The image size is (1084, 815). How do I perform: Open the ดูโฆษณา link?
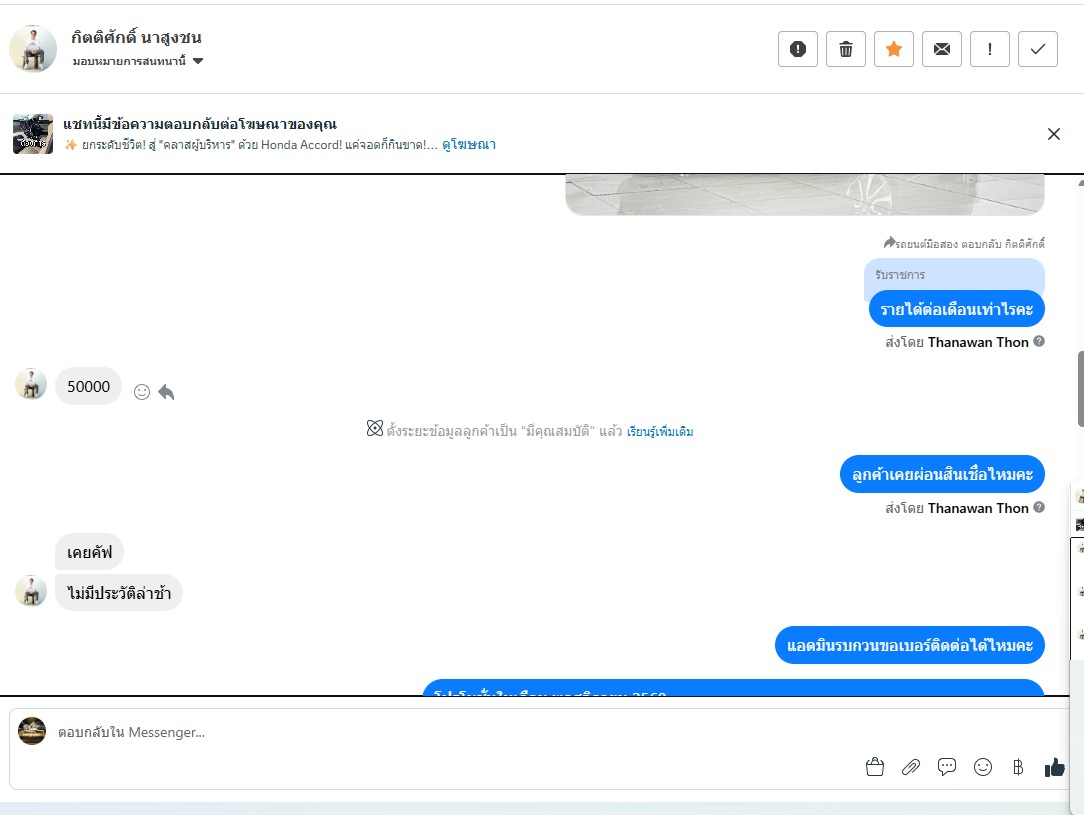[469, 144]
